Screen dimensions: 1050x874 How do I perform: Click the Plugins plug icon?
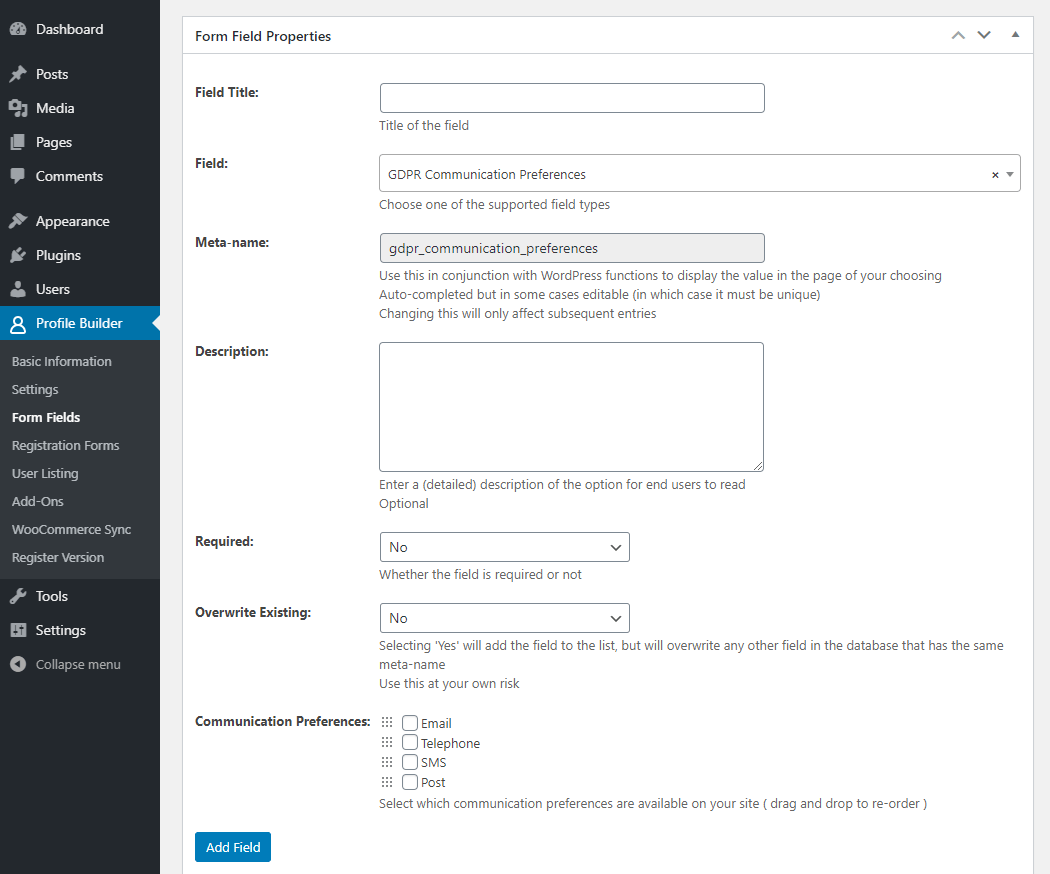click(x=18, y=255)
